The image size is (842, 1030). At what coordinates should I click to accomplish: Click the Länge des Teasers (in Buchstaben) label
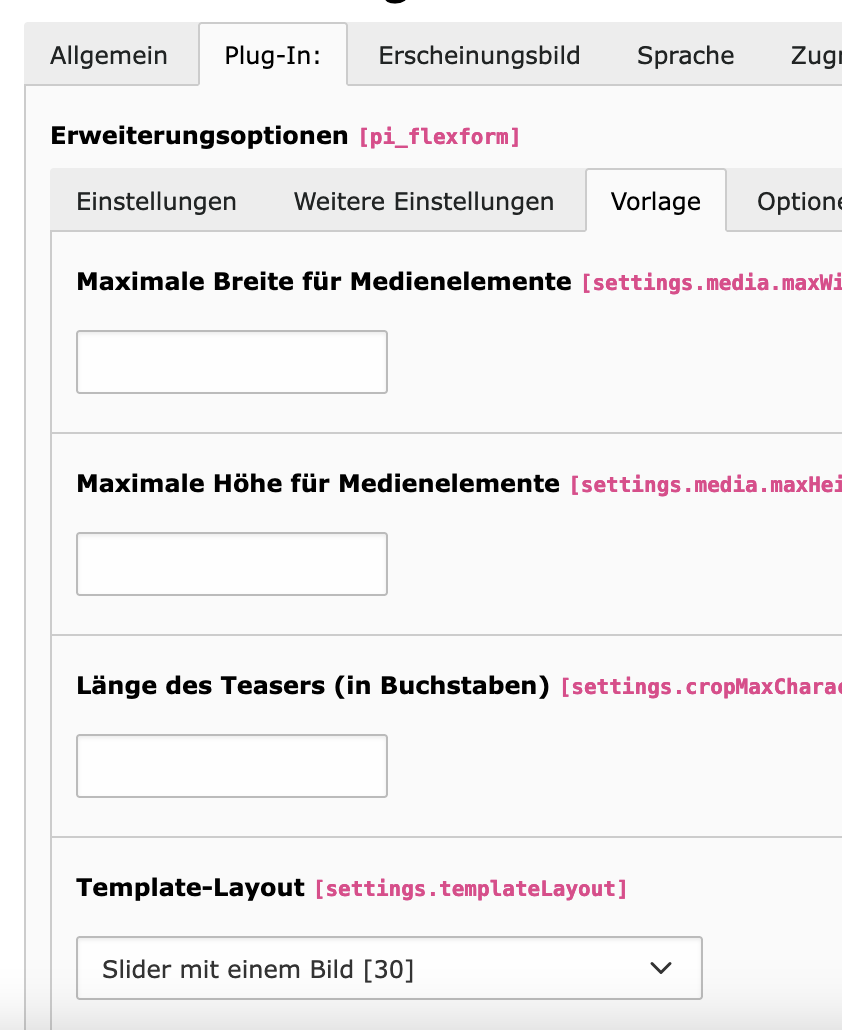click(x=313, y=686)
